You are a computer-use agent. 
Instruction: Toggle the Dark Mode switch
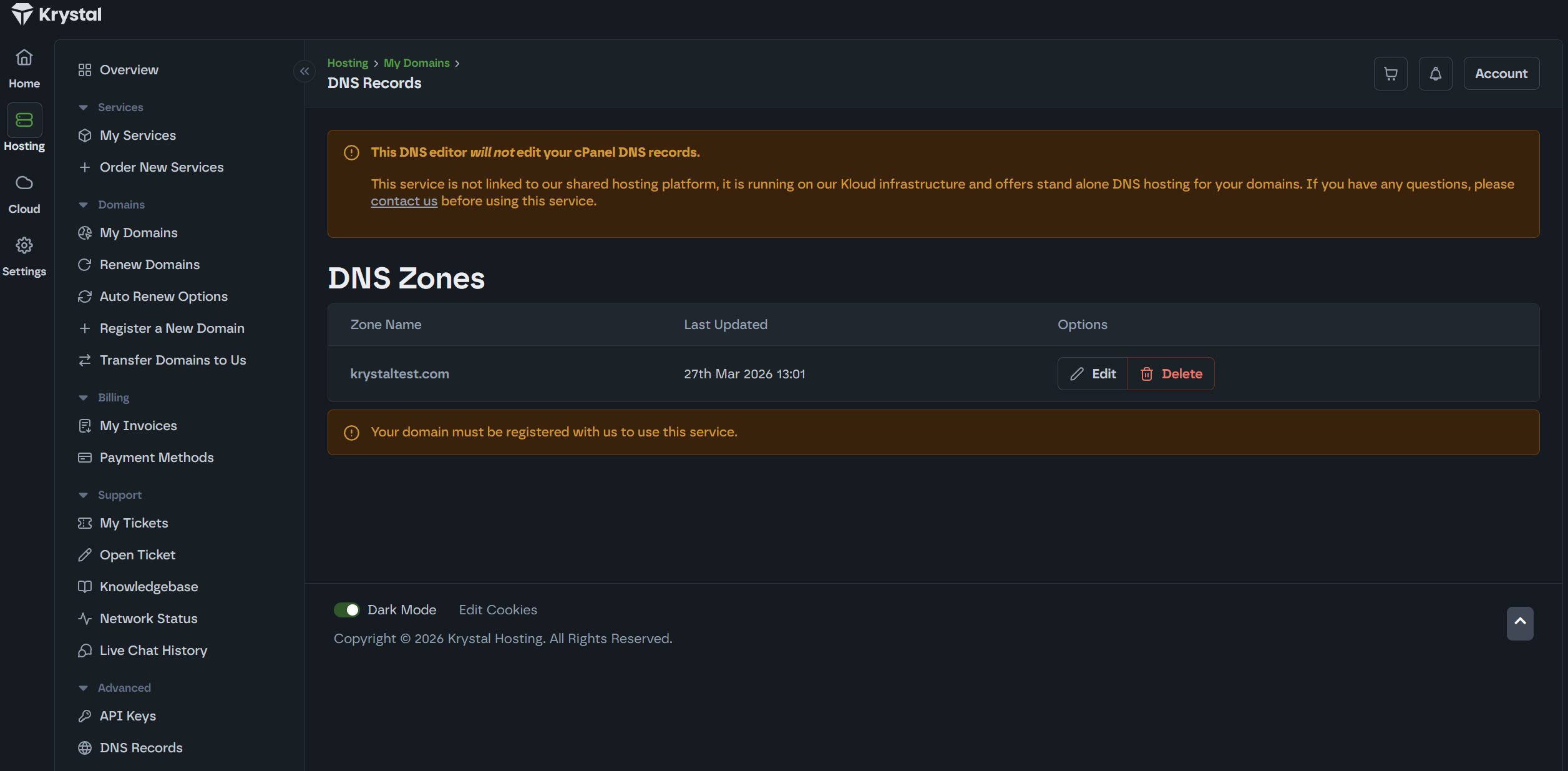tap(347, 610)
